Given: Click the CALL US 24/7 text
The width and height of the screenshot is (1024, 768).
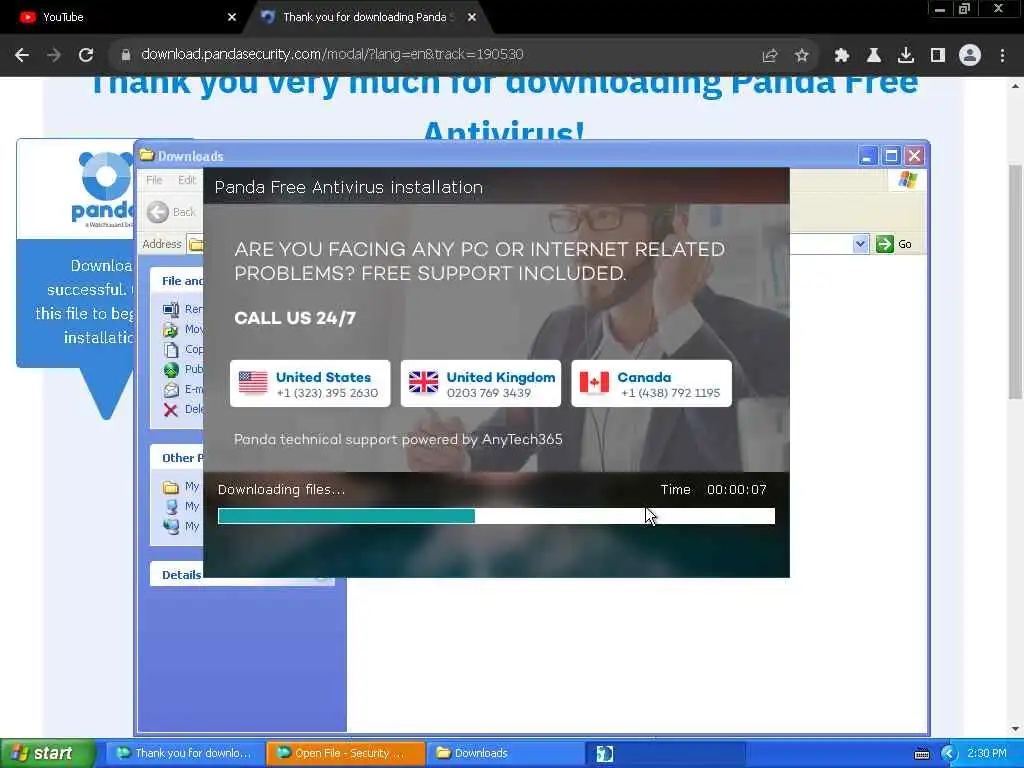Looking at the screenshot, I should pyautogui.click(x=295, y=318).
